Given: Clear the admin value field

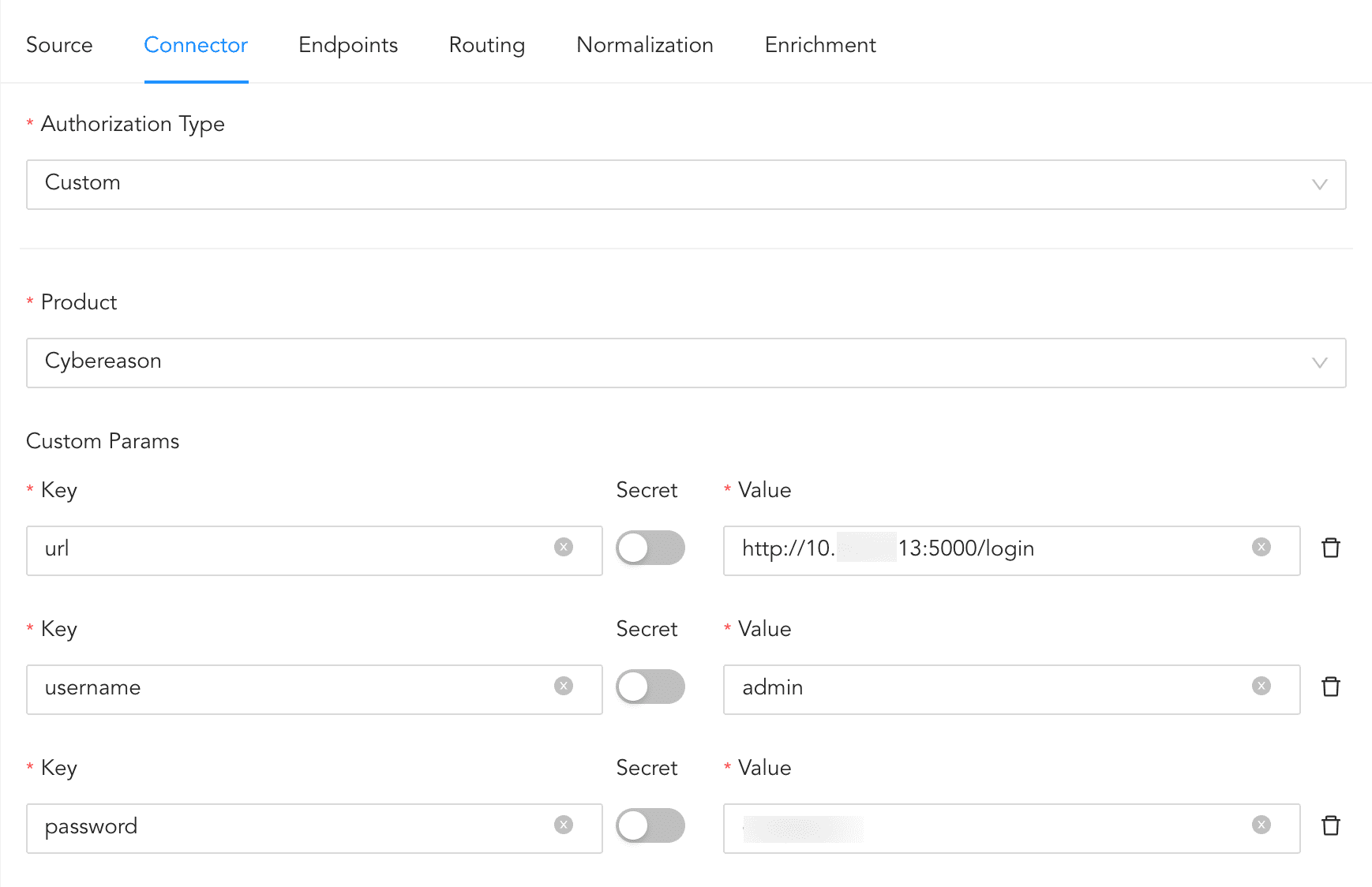Looking at the screenshot, I should click(1261, 687).
